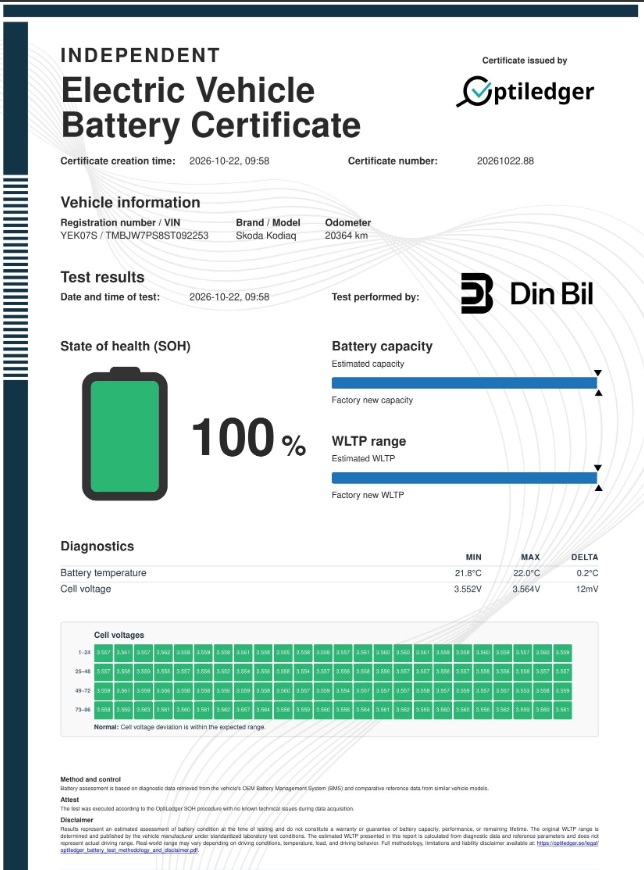This screenshot has width=644, height=870.
Task: Click the '1–24' cell row label
Action: click(x=84, y=652)
